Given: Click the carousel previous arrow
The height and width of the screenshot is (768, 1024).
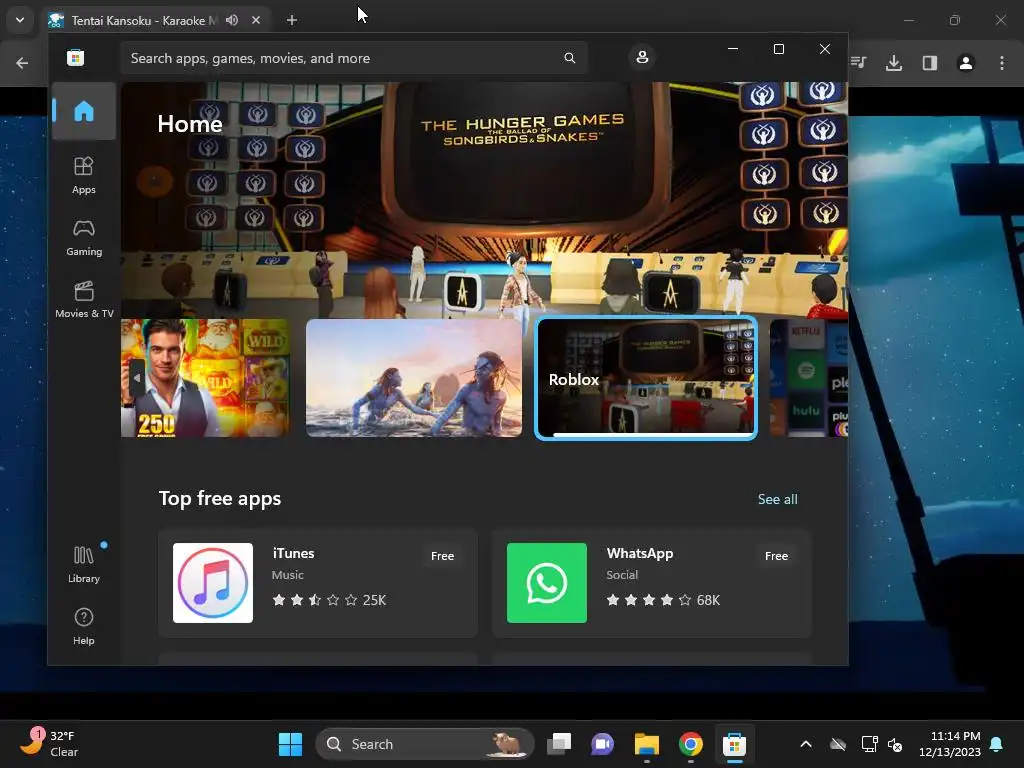Looking at the screenshot, I should 136,378.
